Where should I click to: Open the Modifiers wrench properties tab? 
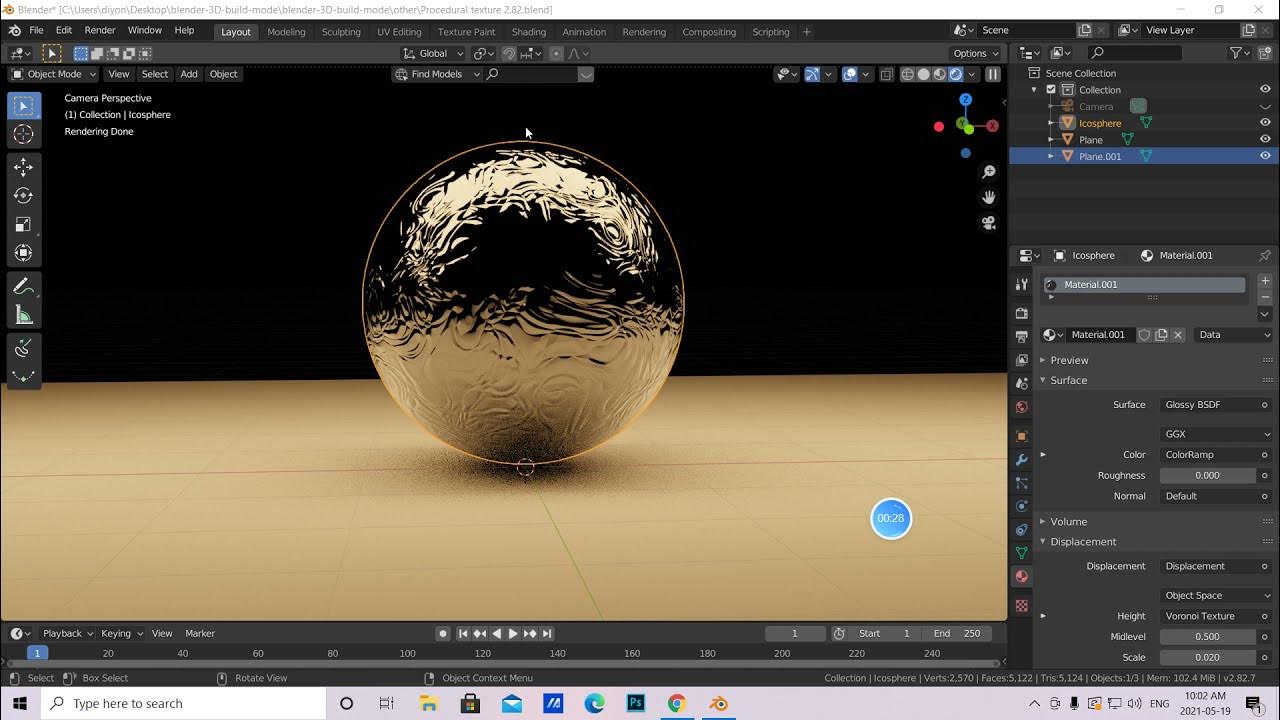tap(1021, 460)
